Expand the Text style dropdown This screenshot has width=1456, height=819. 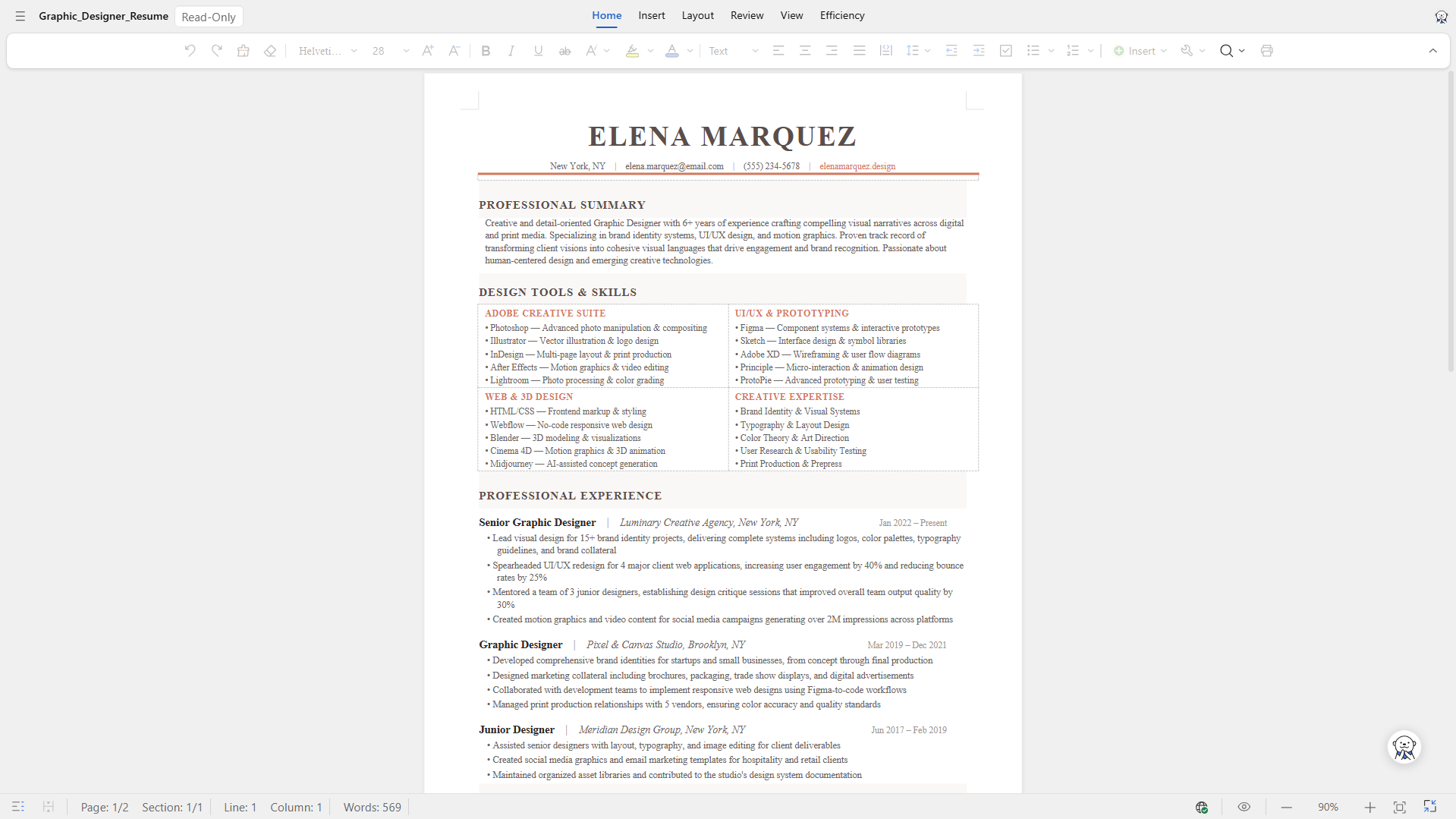pos(733,51)
